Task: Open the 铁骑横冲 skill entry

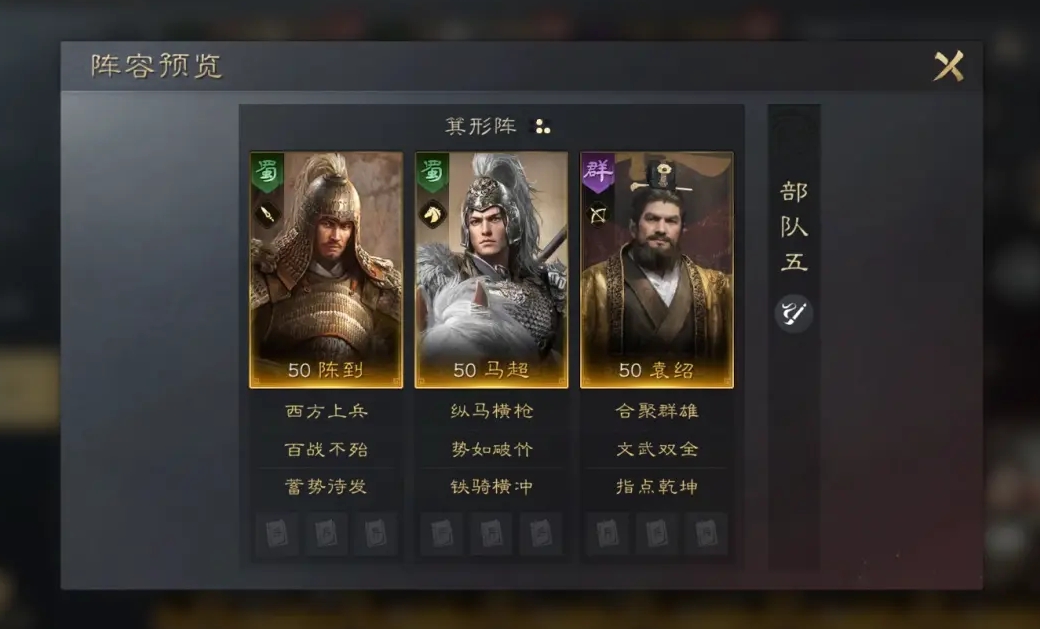Action: pos(491,487)
